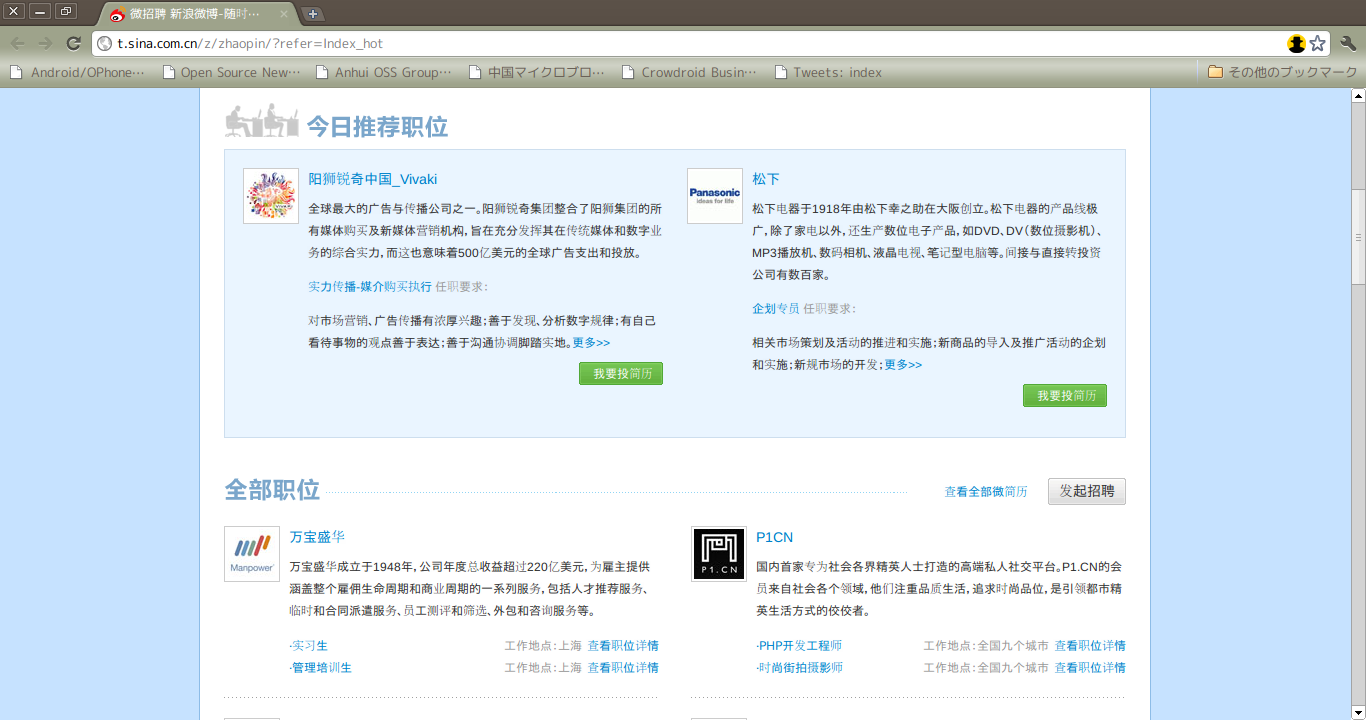Open the PHP开发工程师 job link

point(800,645)
